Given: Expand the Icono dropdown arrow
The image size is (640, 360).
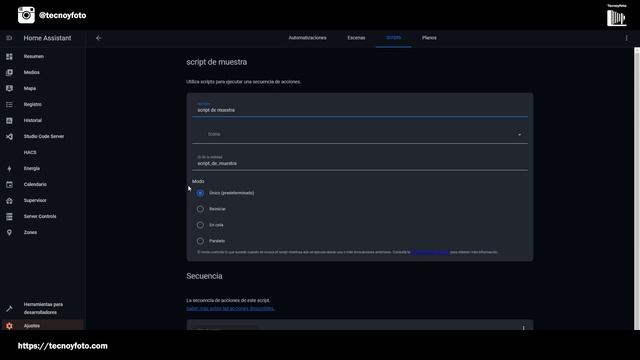Looking at the screenshot, I should (x=520, y=135).
